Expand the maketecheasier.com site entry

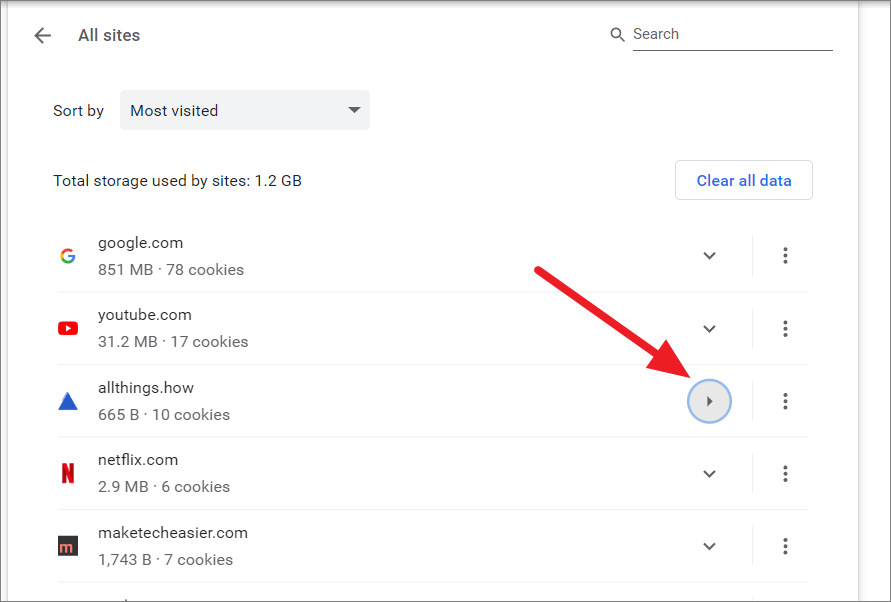[x=709, y=546]
